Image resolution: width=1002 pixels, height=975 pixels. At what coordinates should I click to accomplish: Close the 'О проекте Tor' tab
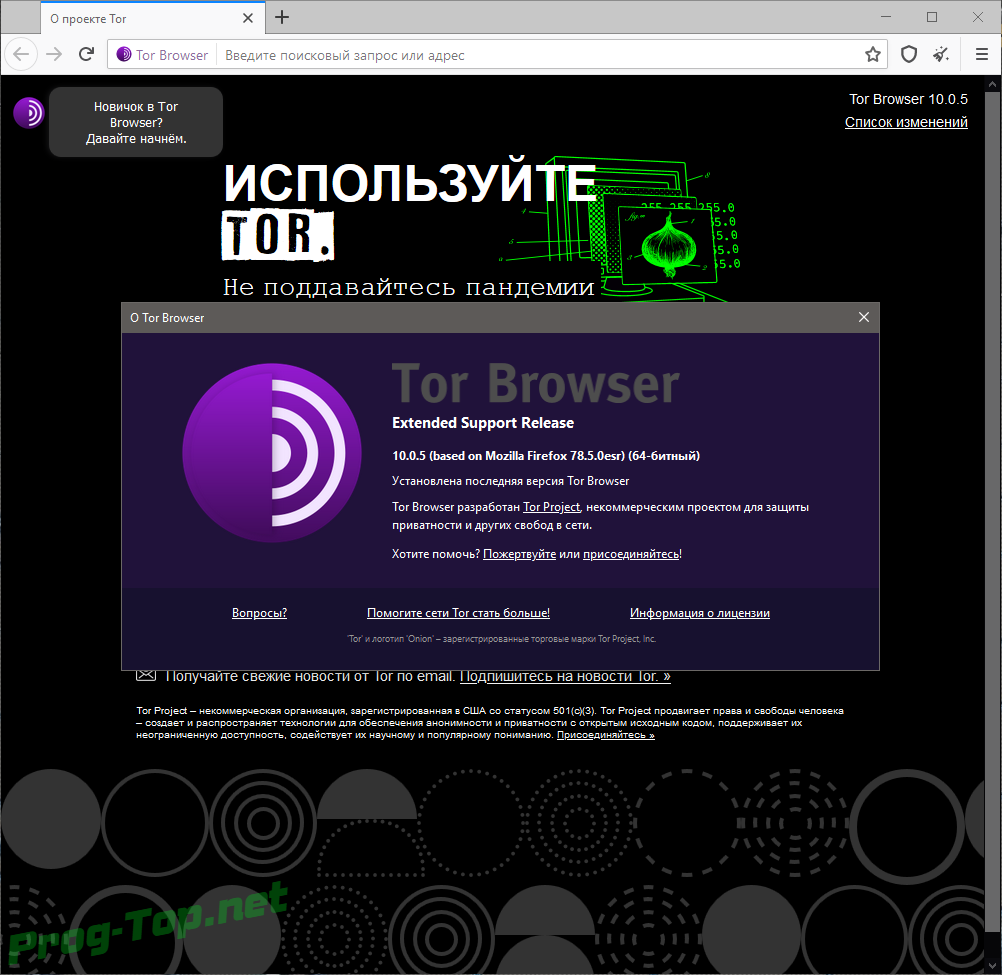click(248, 18)
